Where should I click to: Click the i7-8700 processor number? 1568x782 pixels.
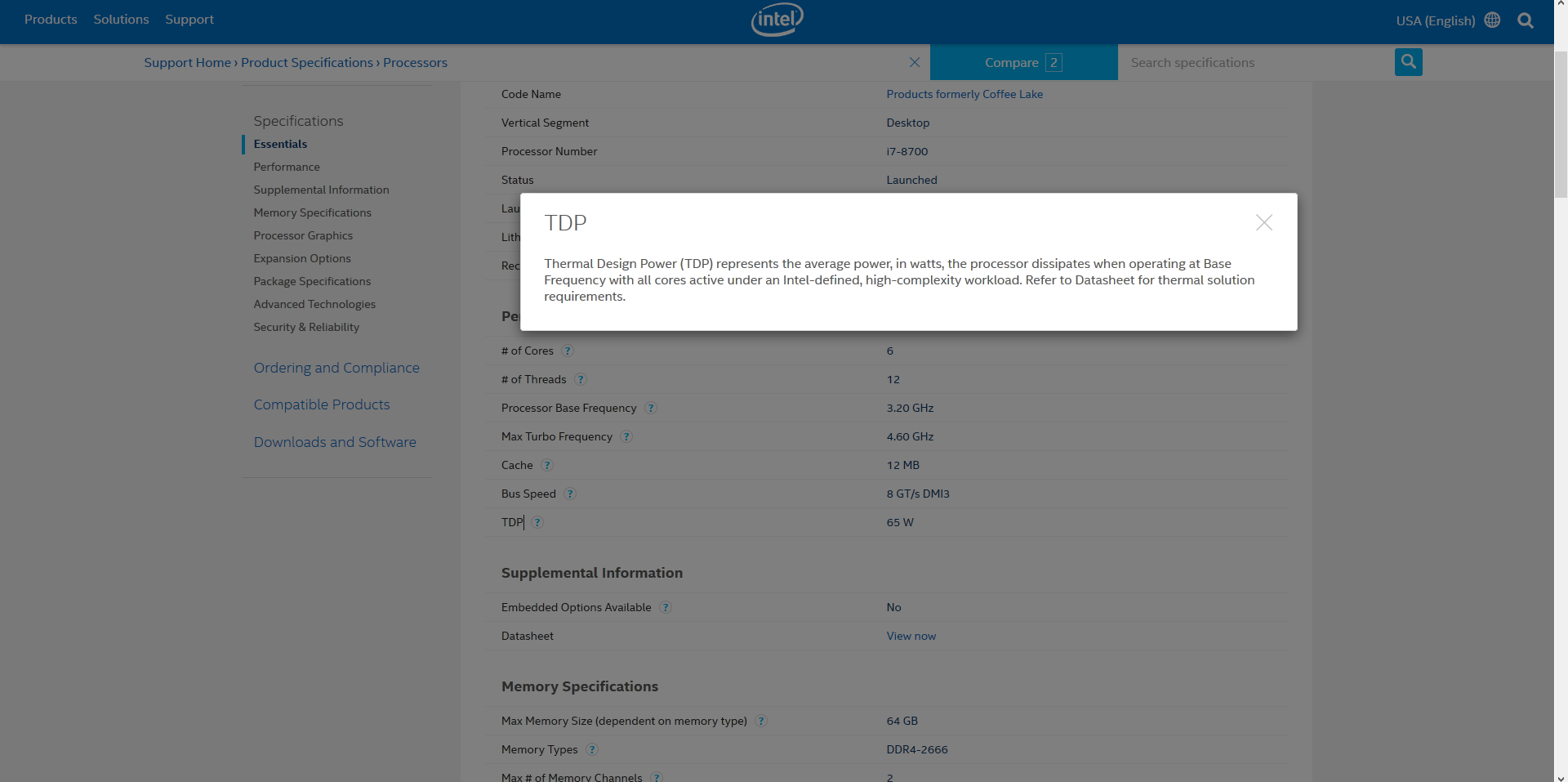(907, 151)
